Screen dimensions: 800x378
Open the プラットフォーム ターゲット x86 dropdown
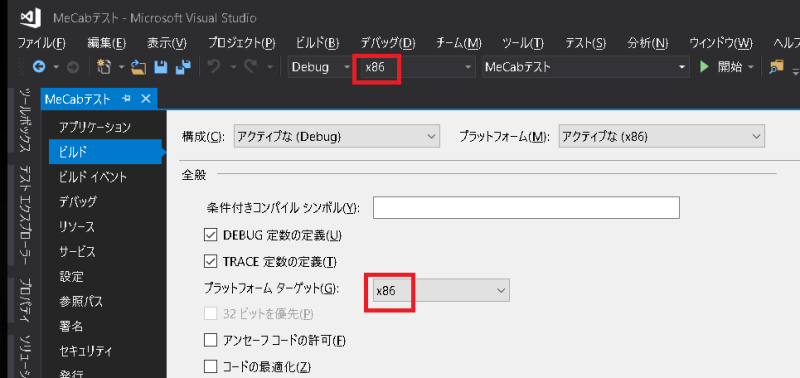(x=441, y=291)
